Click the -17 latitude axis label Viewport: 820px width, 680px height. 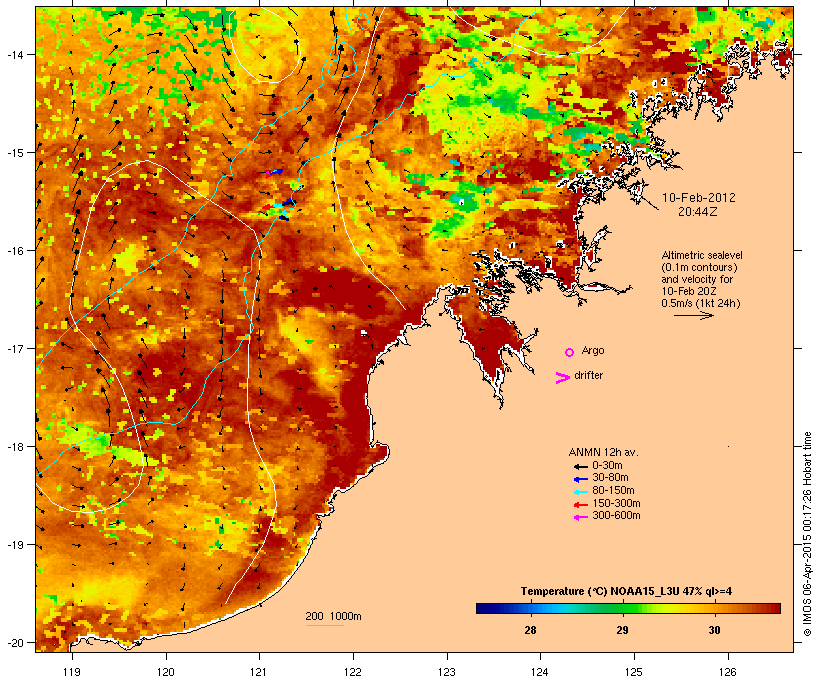14,348
